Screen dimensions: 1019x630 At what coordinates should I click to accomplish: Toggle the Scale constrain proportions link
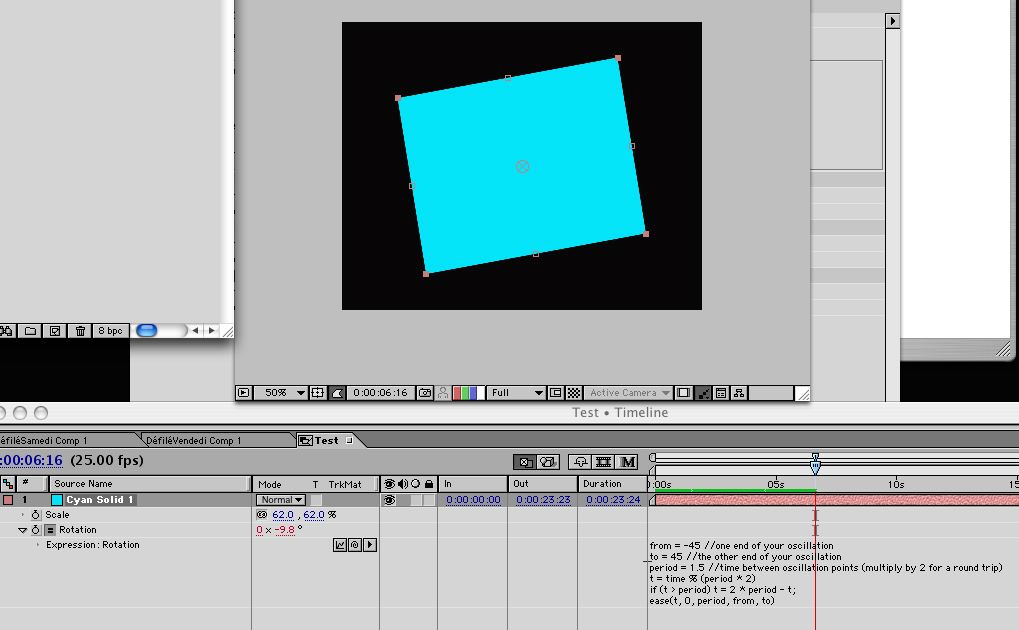262,514
